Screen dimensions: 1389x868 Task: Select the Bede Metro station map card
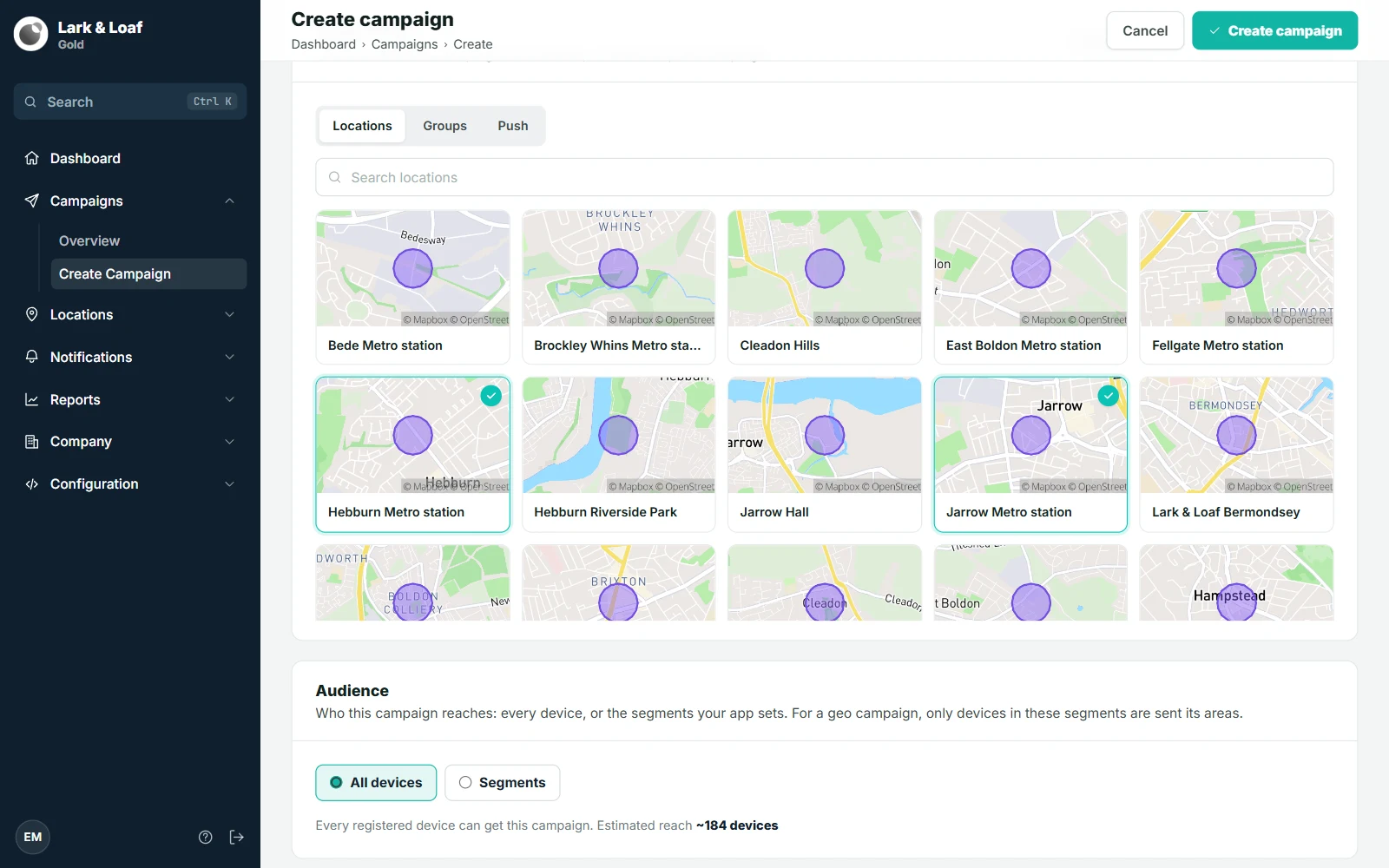point(412,287)
